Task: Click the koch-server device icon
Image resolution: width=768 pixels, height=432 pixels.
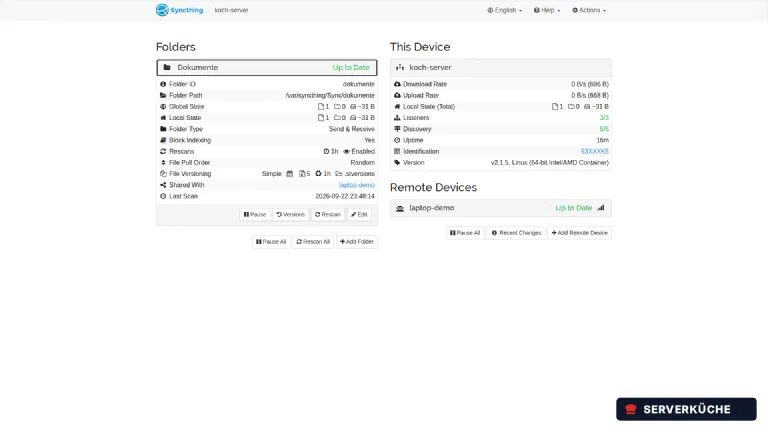Action: (x=400, y=68)
